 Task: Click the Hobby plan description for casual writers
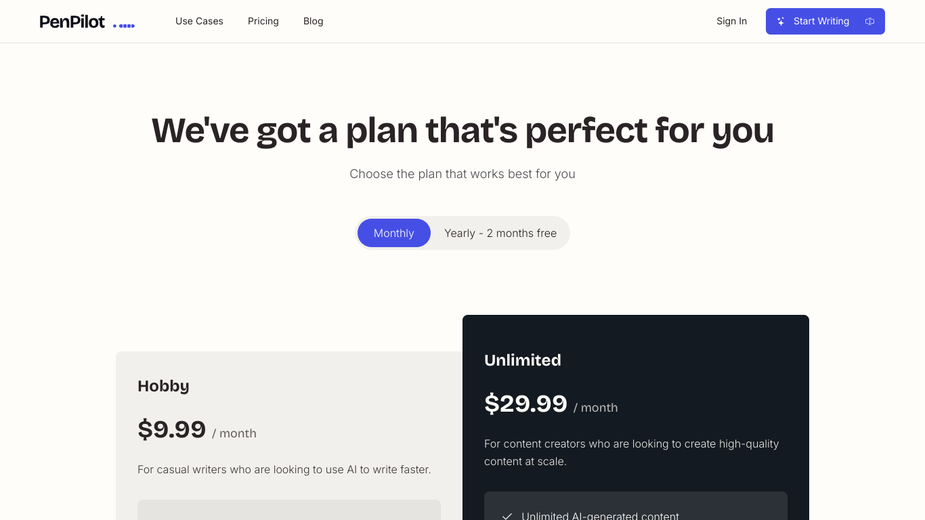click(284, 469)
